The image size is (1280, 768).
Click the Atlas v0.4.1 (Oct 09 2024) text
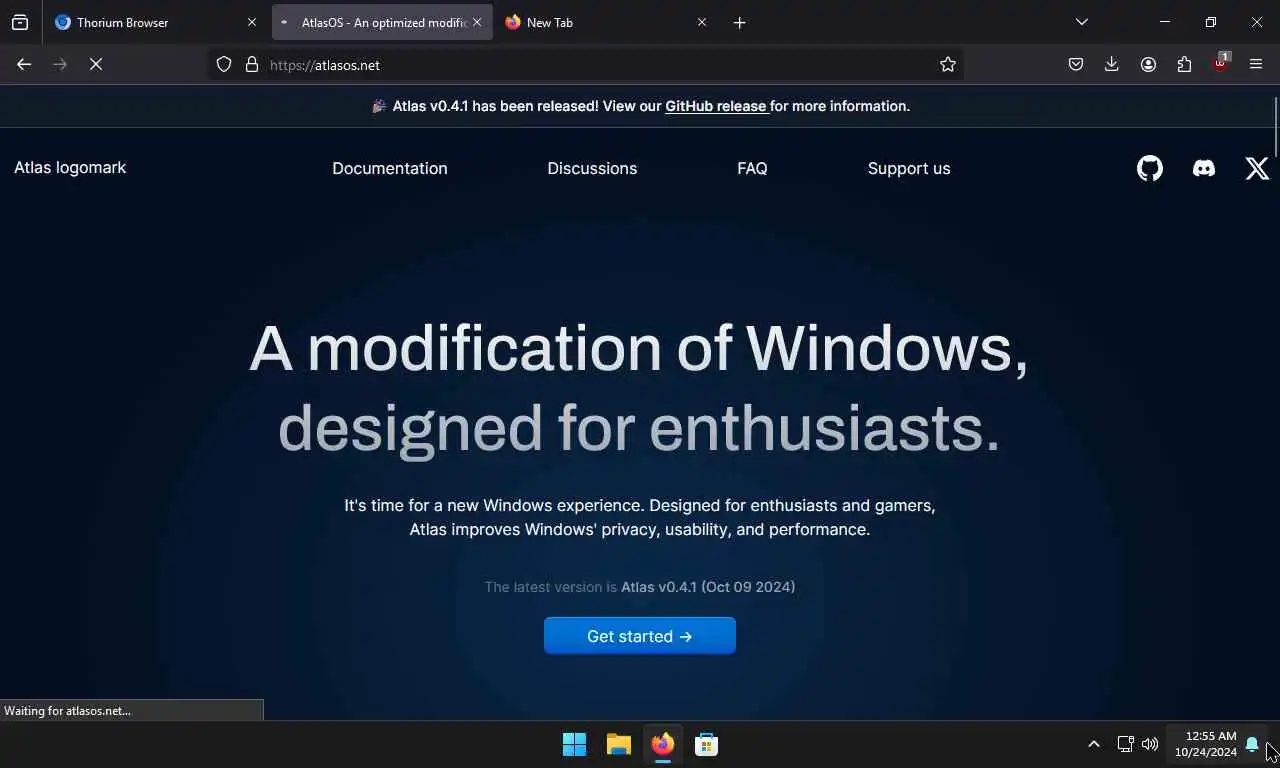click(708, 587)
